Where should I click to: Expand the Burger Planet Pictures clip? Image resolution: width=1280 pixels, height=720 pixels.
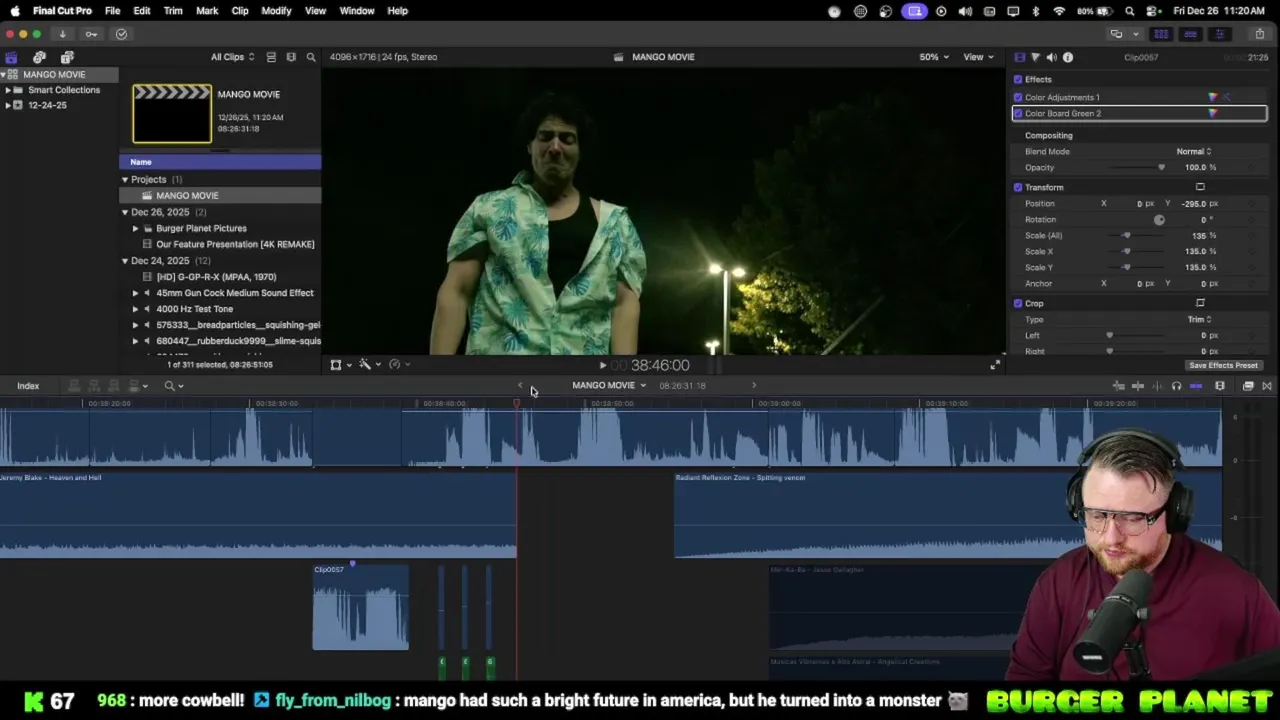pos(135,228)
